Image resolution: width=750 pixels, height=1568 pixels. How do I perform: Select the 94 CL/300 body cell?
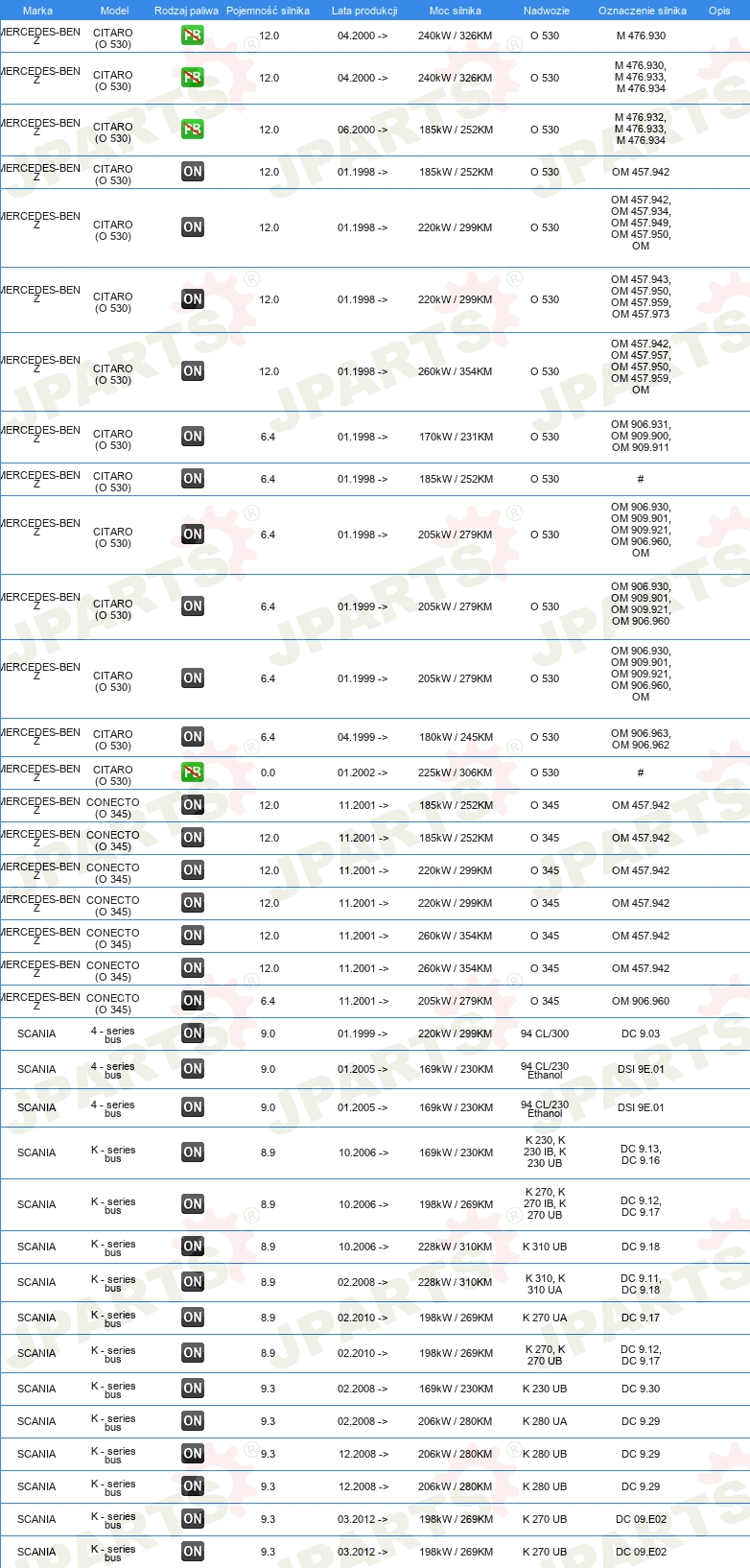point(545,1033)
